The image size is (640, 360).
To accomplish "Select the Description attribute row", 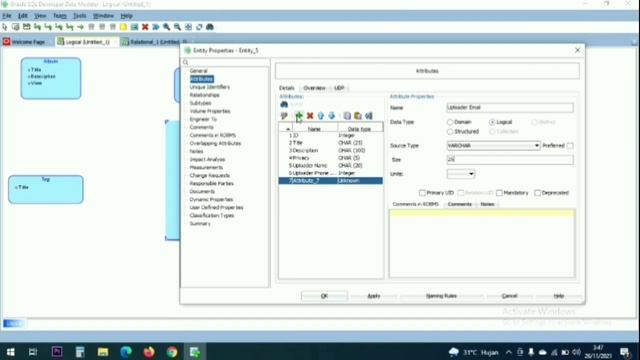I will click(331, 151).
